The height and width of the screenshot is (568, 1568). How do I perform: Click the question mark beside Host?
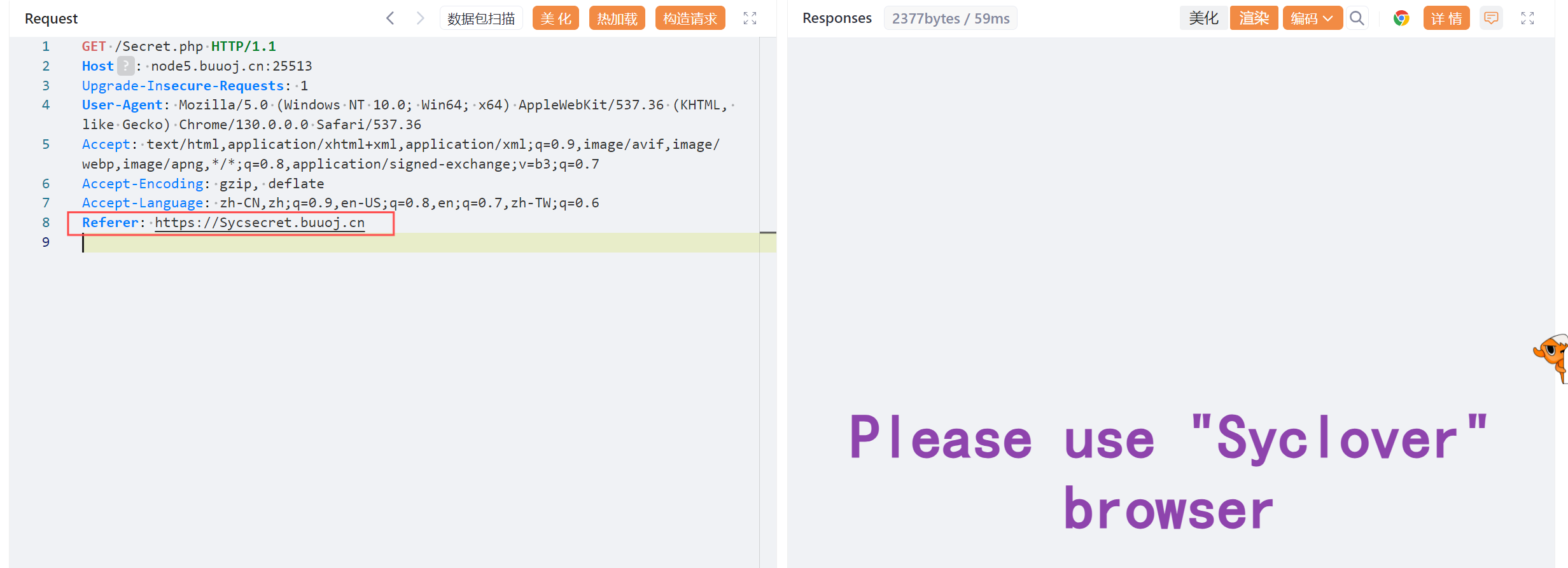click(125, 66)
